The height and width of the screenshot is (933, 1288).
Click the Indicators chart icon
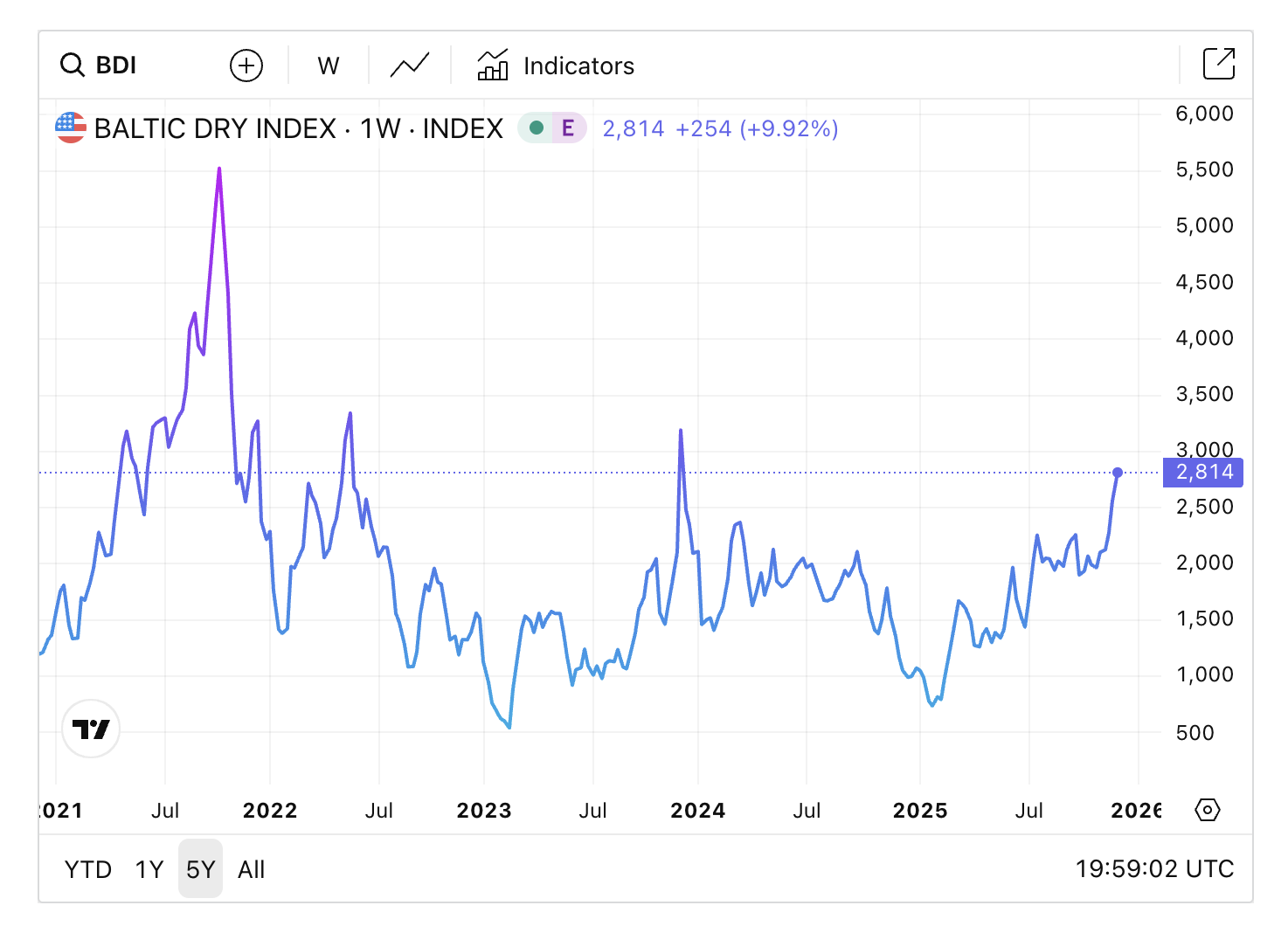(493, 66)
